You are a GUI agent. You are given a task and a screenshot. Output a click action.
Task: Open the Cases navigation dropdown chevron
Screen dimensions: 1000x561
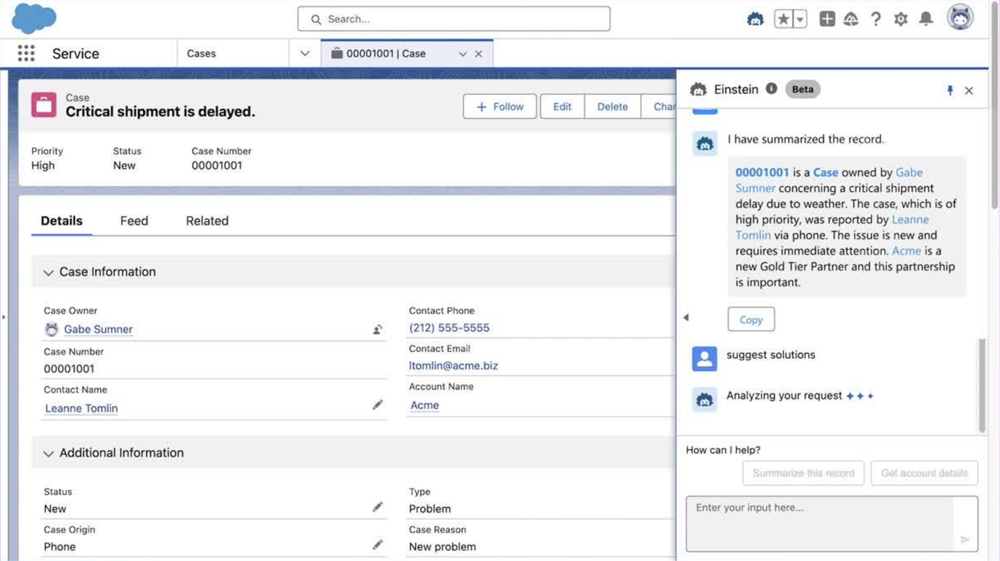pyautogui.click(x=305, y=54)
